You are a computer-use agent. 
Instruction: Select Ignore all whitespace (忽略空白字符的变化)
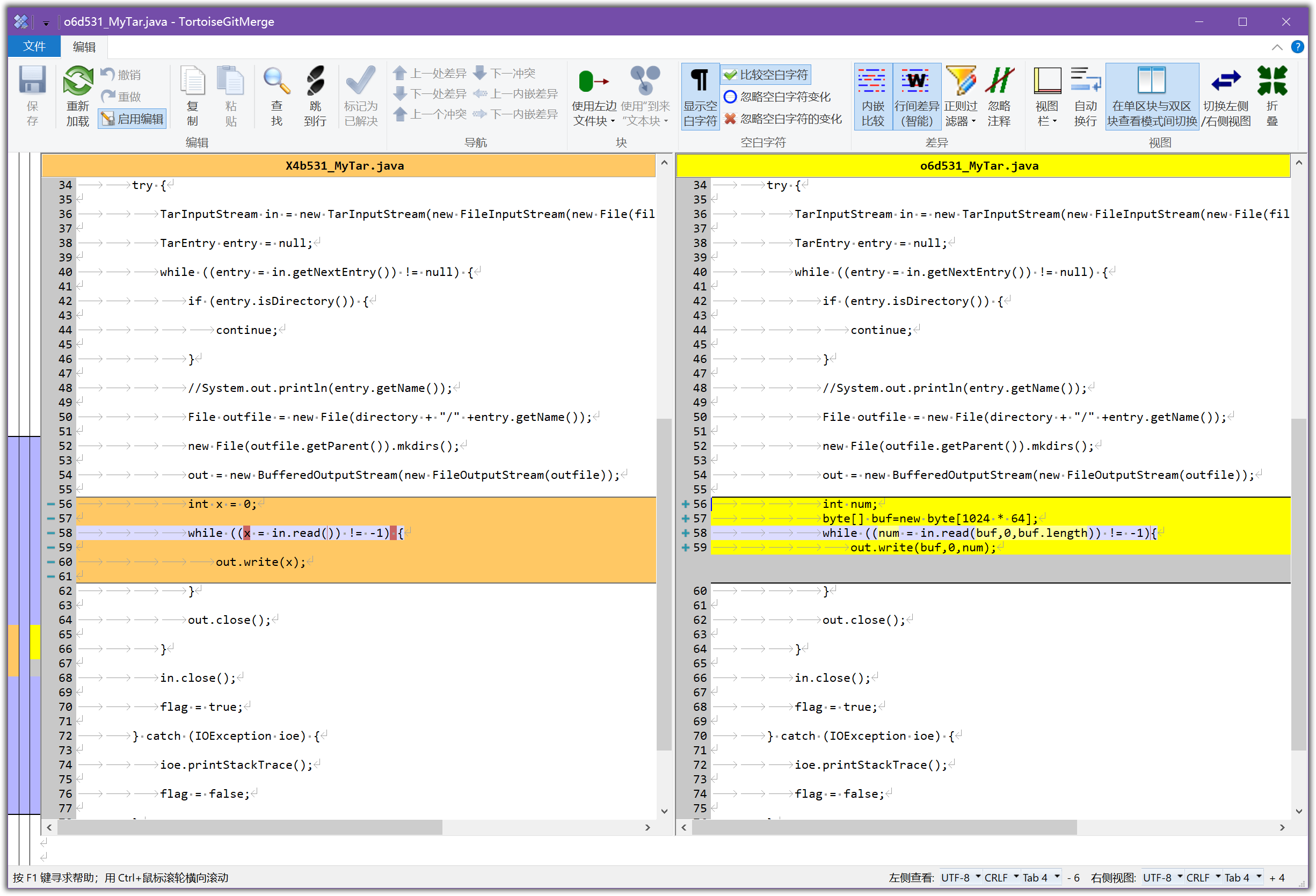click(x=783, y=118)
